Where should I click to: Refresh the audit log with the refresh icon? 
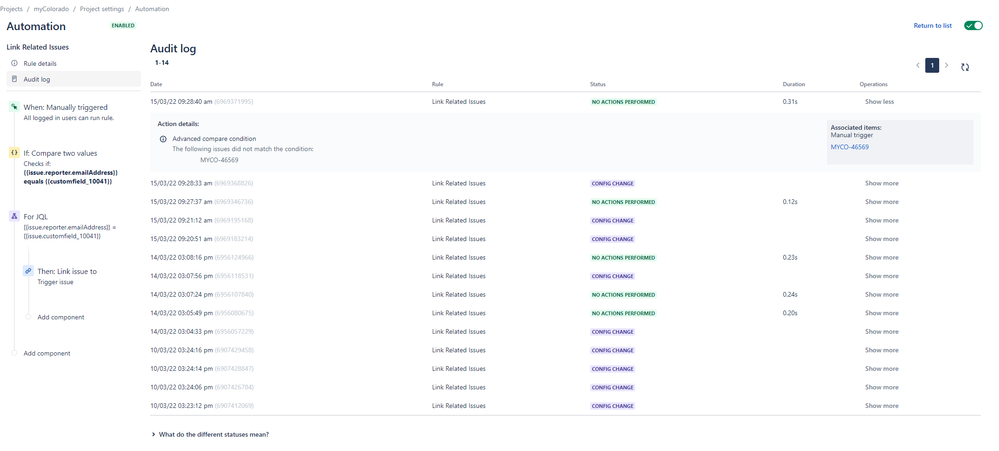point(965,66)
